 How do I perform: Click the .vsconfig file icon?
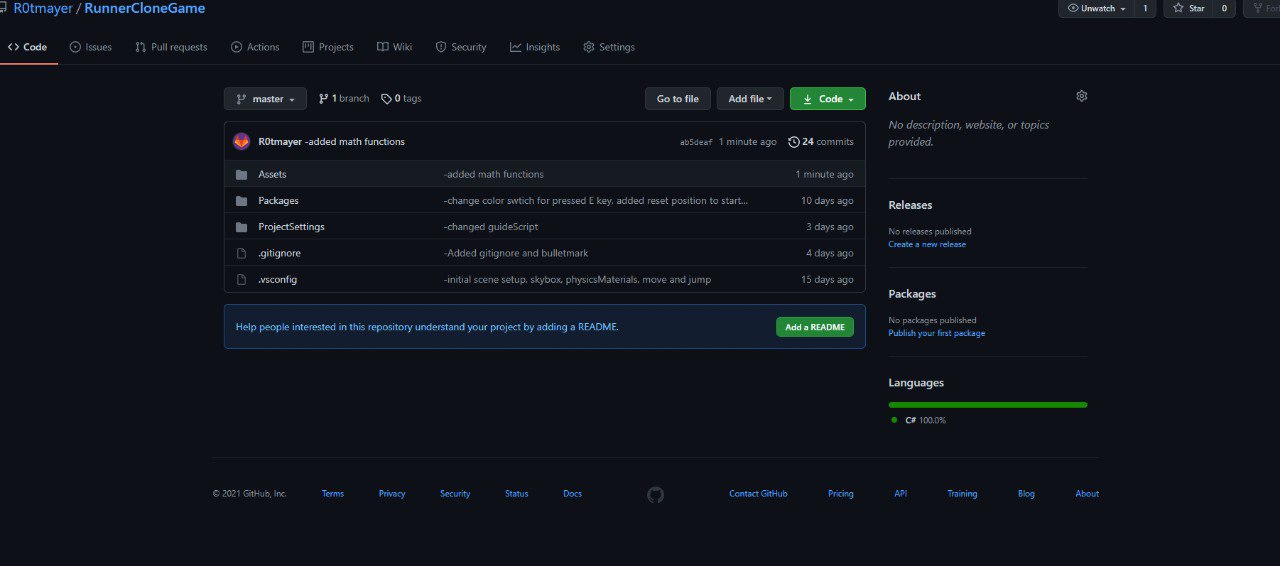pyautogui.click(x=241, y=280)
